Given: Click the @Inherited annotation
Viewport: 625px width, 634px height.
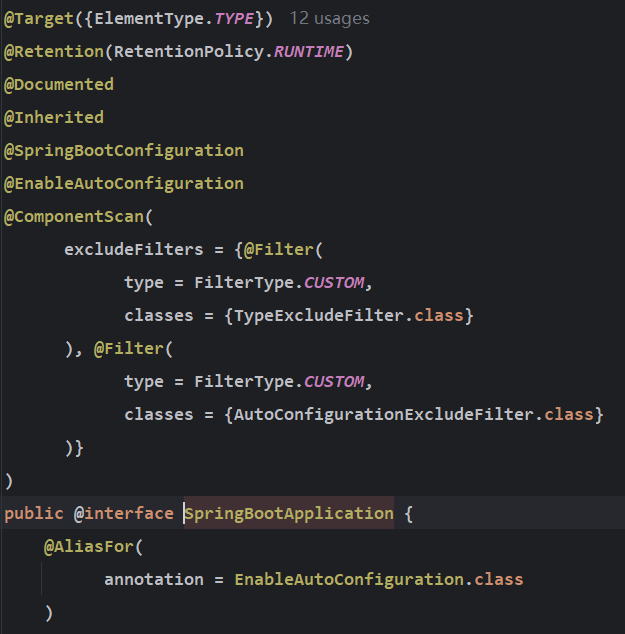Looking at the screenshot, I should [x=54, y=118].
